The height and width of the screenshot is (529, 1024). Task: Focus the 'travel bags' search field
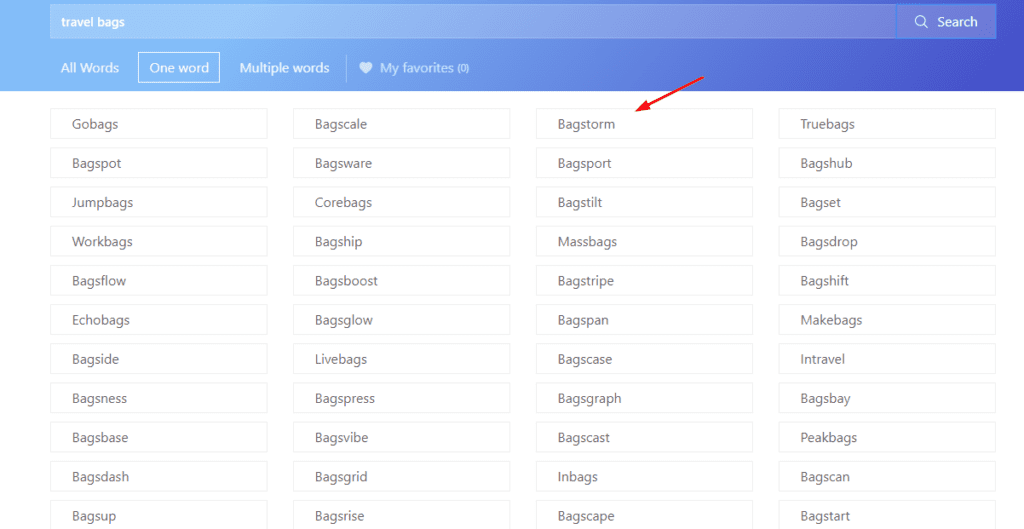[473, 22]
